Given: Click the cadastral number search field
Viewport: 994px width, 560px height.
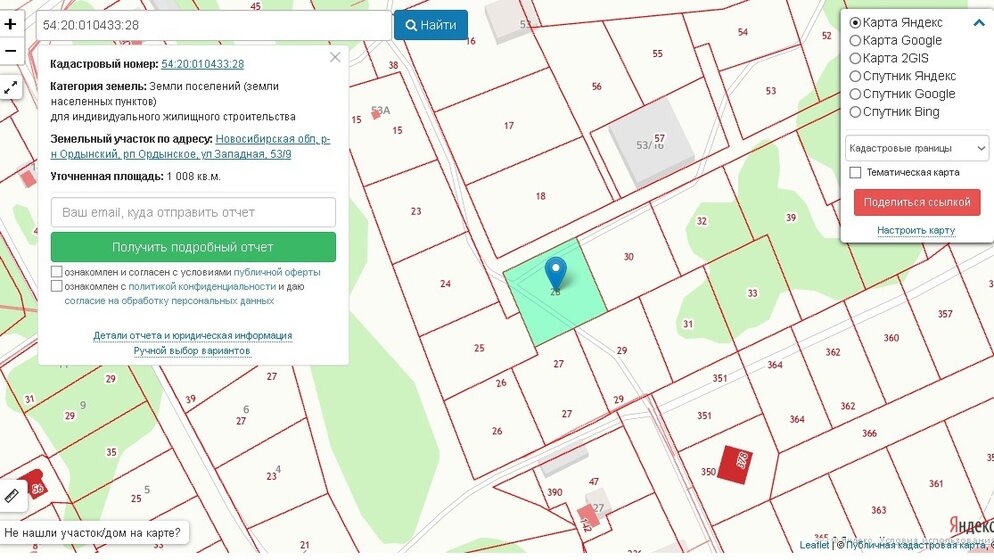Looking at the screenshot, I should (214, 25).
